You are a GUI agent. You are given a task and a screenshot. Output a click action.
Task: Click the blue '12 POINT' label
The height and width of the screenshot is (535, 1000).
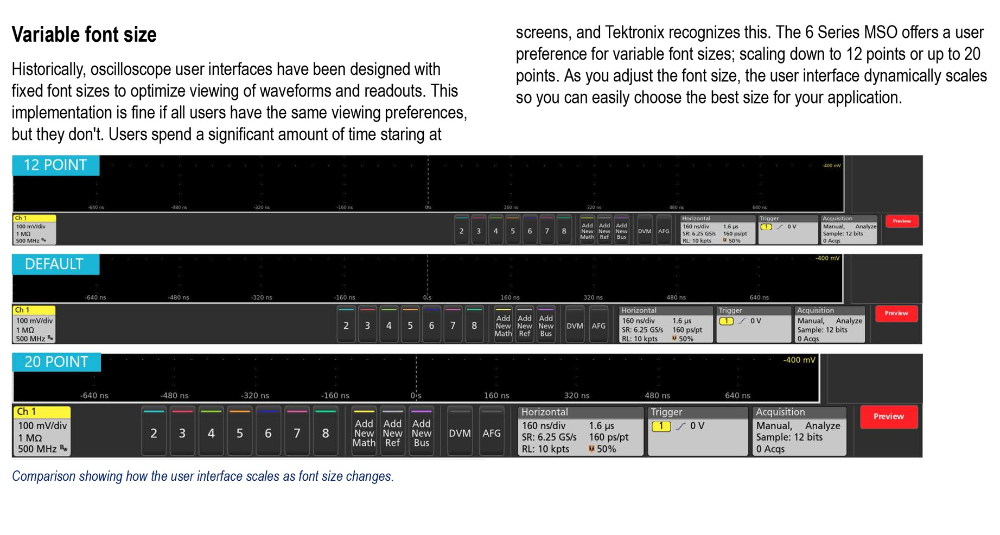click(55, 165)
